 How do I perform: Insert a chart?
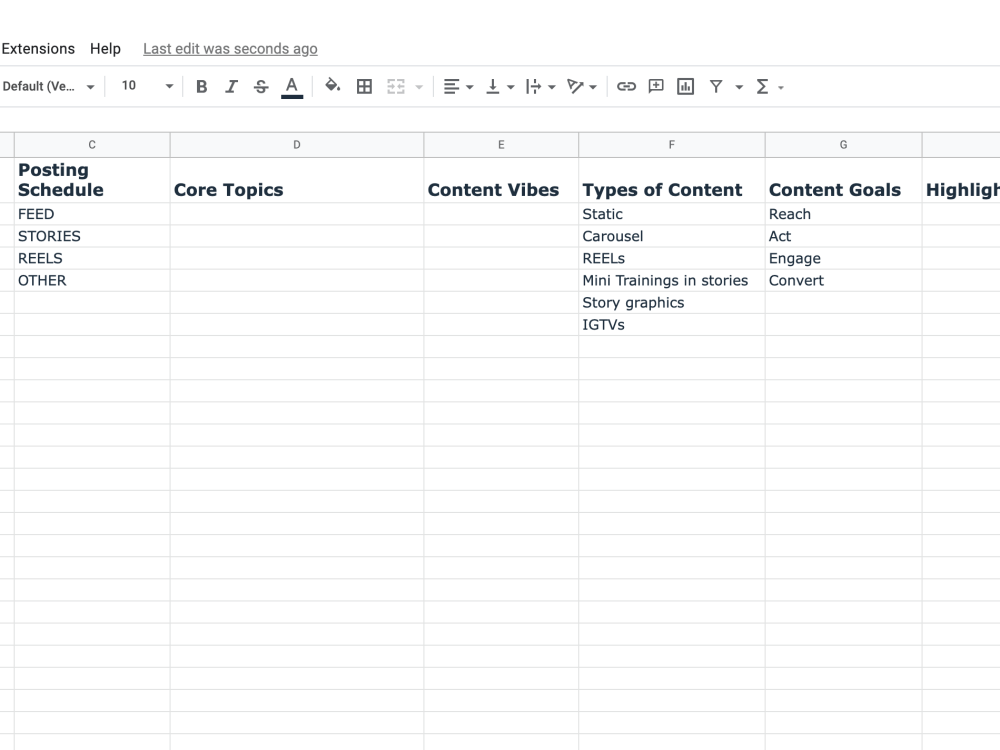pyautogui.click(x=685, y=86)
